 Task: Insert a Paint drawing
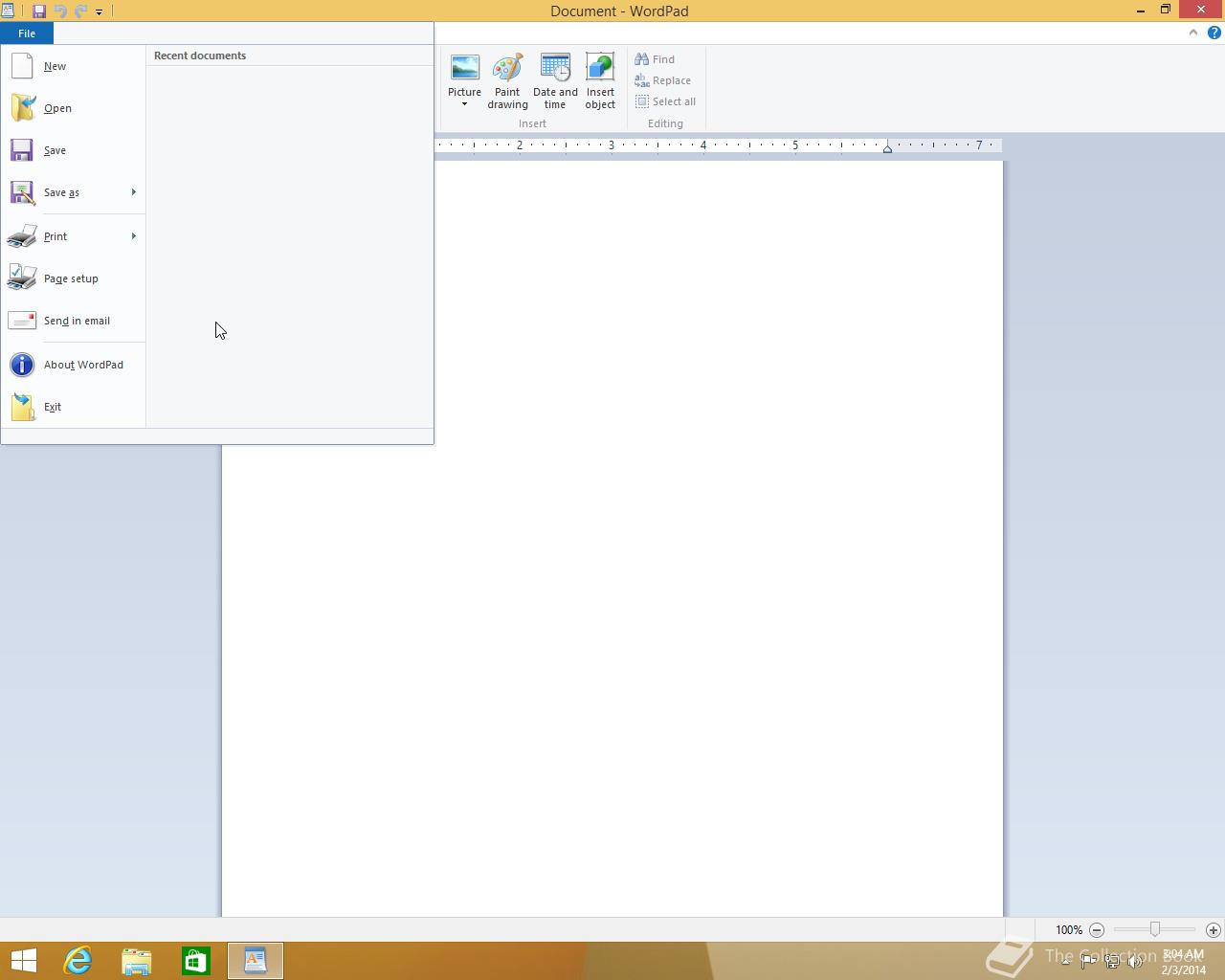click(x=507, y=81)
